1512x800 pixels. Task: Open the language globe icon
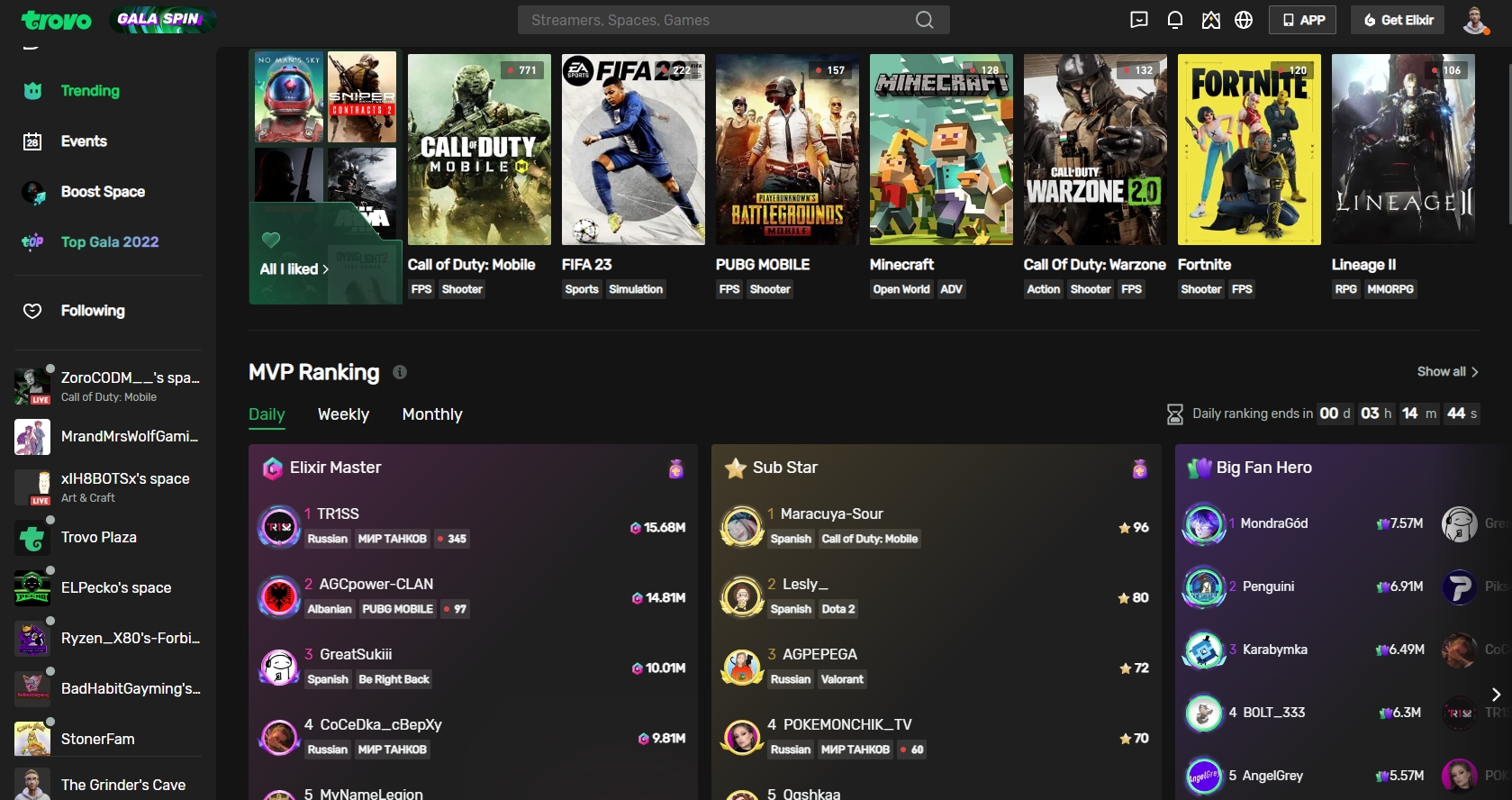[x=1244, y=20]
